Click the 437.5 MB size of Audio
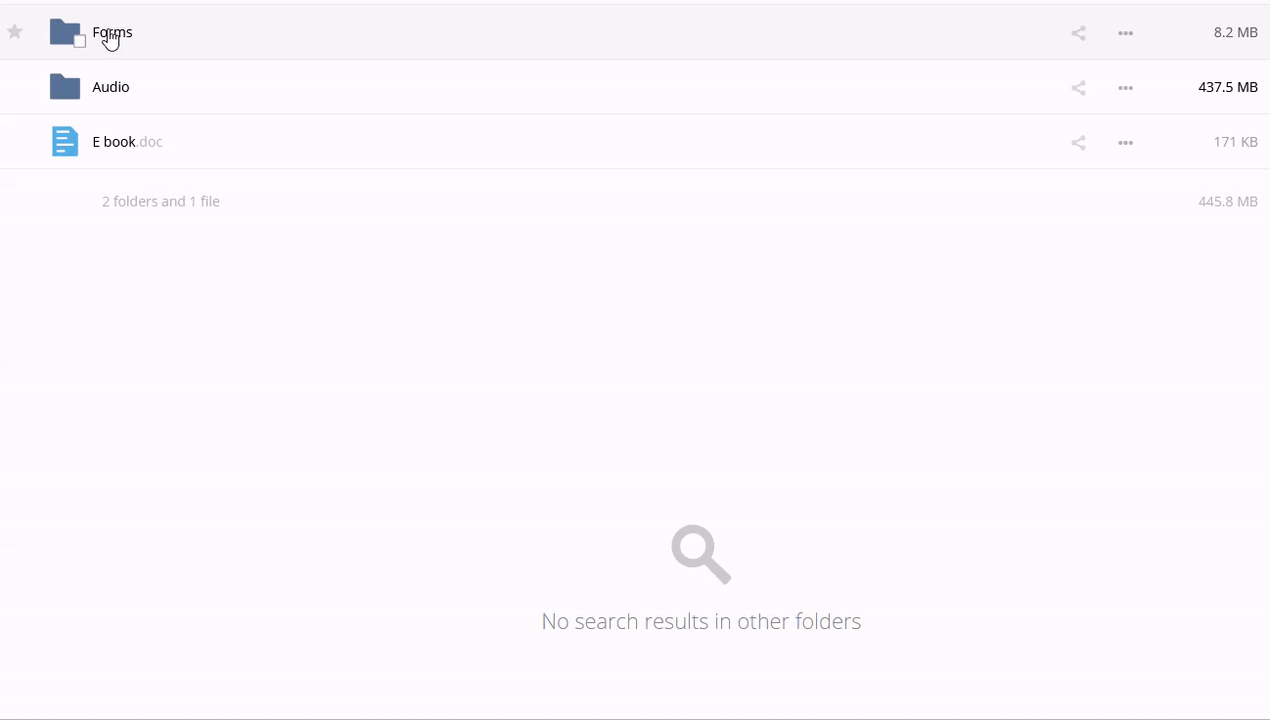The image size is (1270, 720). pyautogui.click(x=1228, y=87)
